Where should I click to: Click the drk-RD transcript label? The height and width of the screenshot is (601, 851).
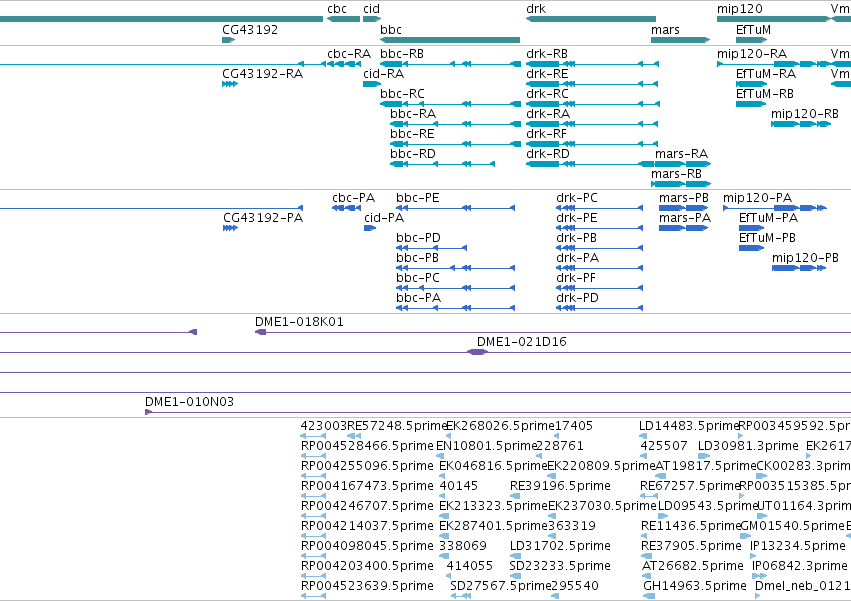coord(548,154)
